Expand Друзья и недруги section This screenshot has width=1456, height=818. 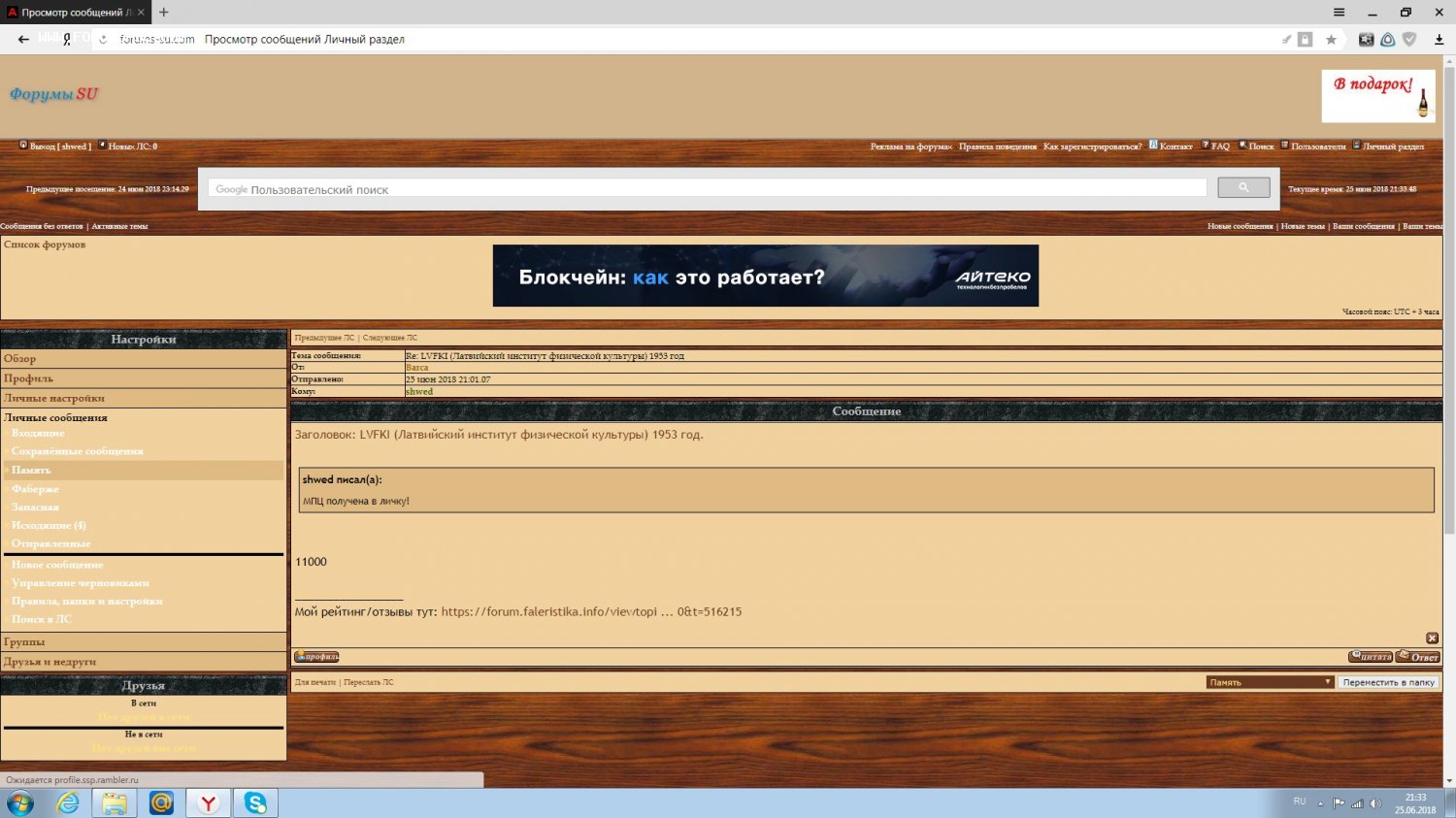click(x=50, y=662)
